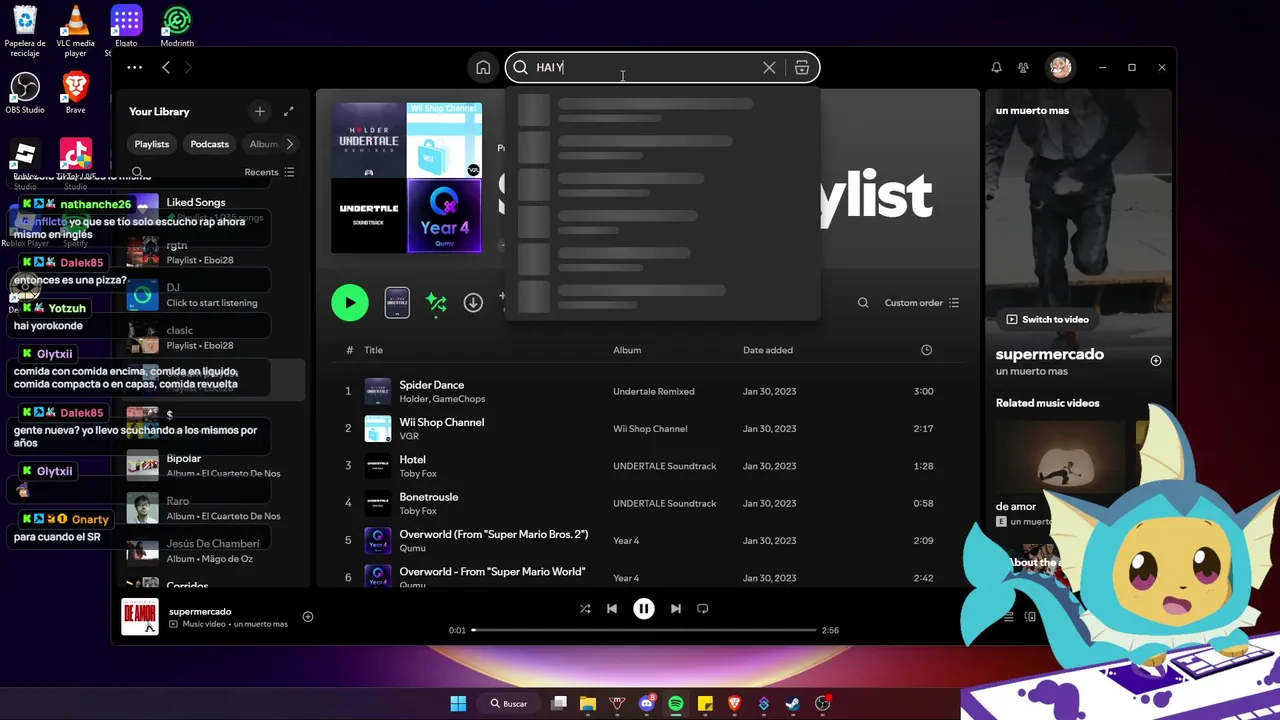Show more filter chips with the right chevron
Image resolution: width=1280 pixels, height=720 pixels.
point(290,144)
